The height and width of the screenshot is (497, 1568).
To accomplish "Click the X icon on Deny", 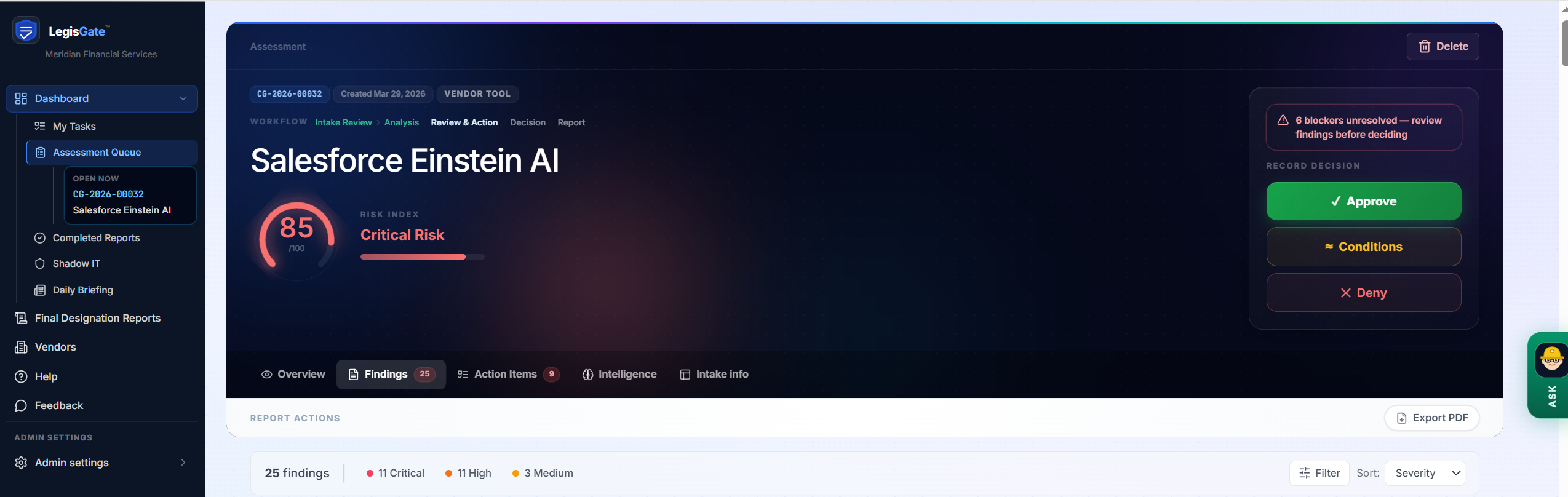I will 1346,293.
